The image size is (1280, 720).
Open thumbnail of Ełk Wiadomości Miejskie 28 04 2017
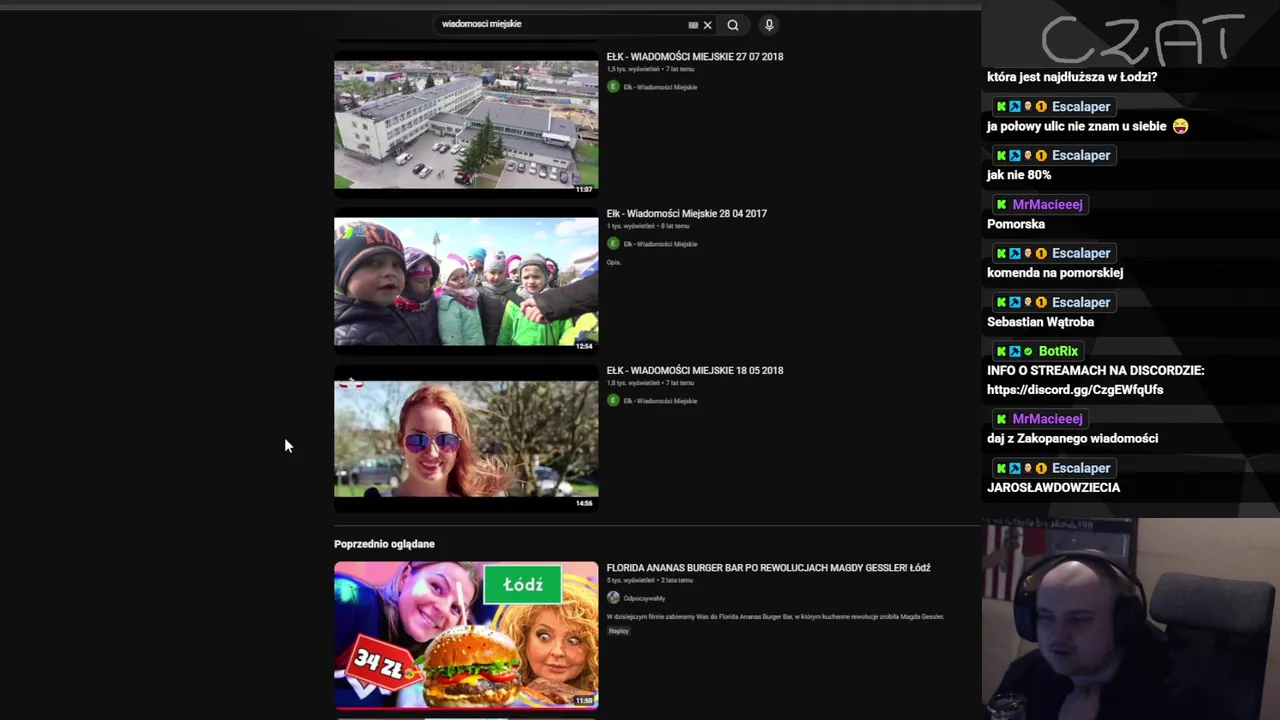pyautogui.click(x=466, y=283)
